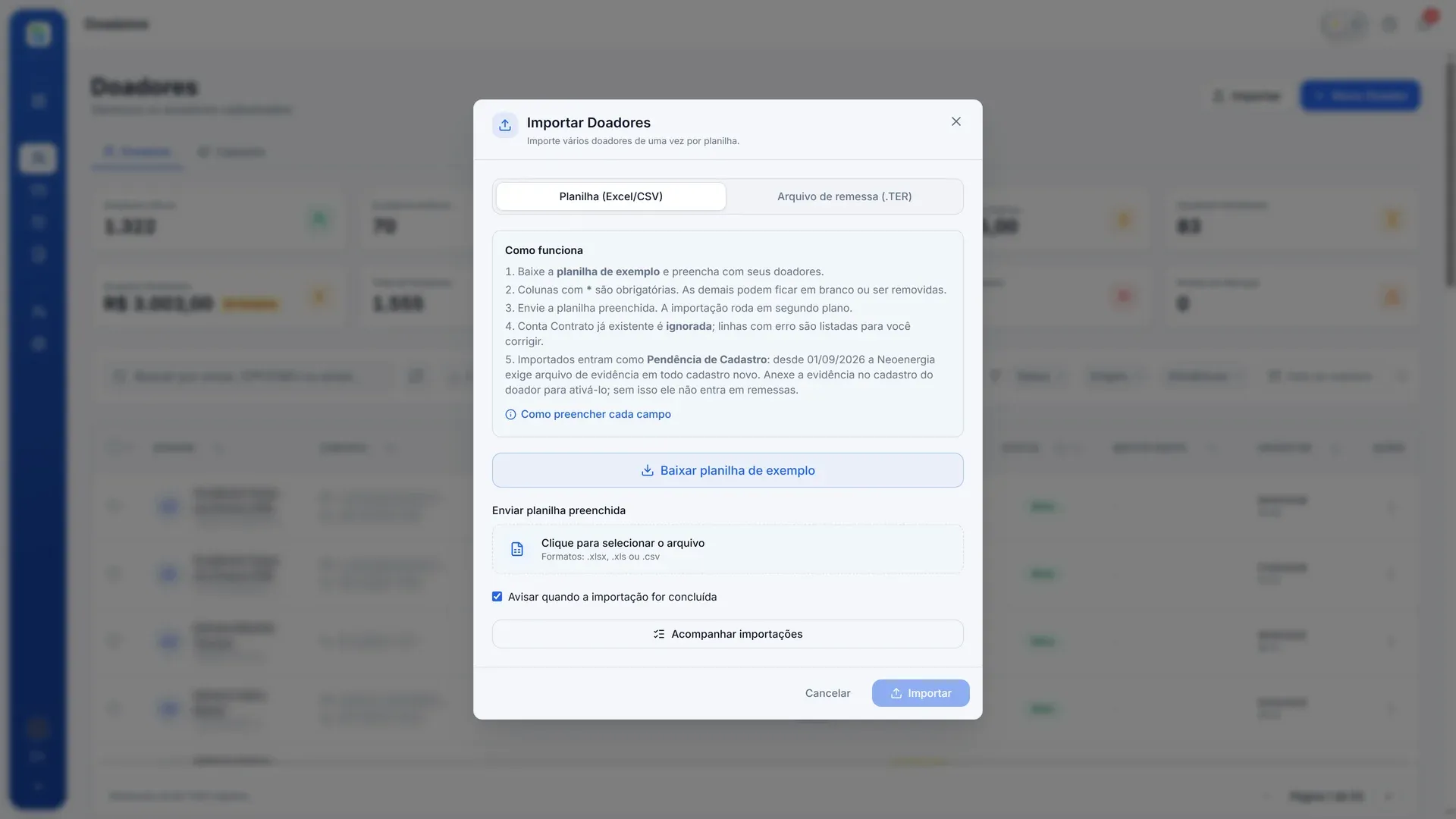1456x819 pixels.
Task: Click the file drop zone to select arquivo
Action: (x=727, y=549)
